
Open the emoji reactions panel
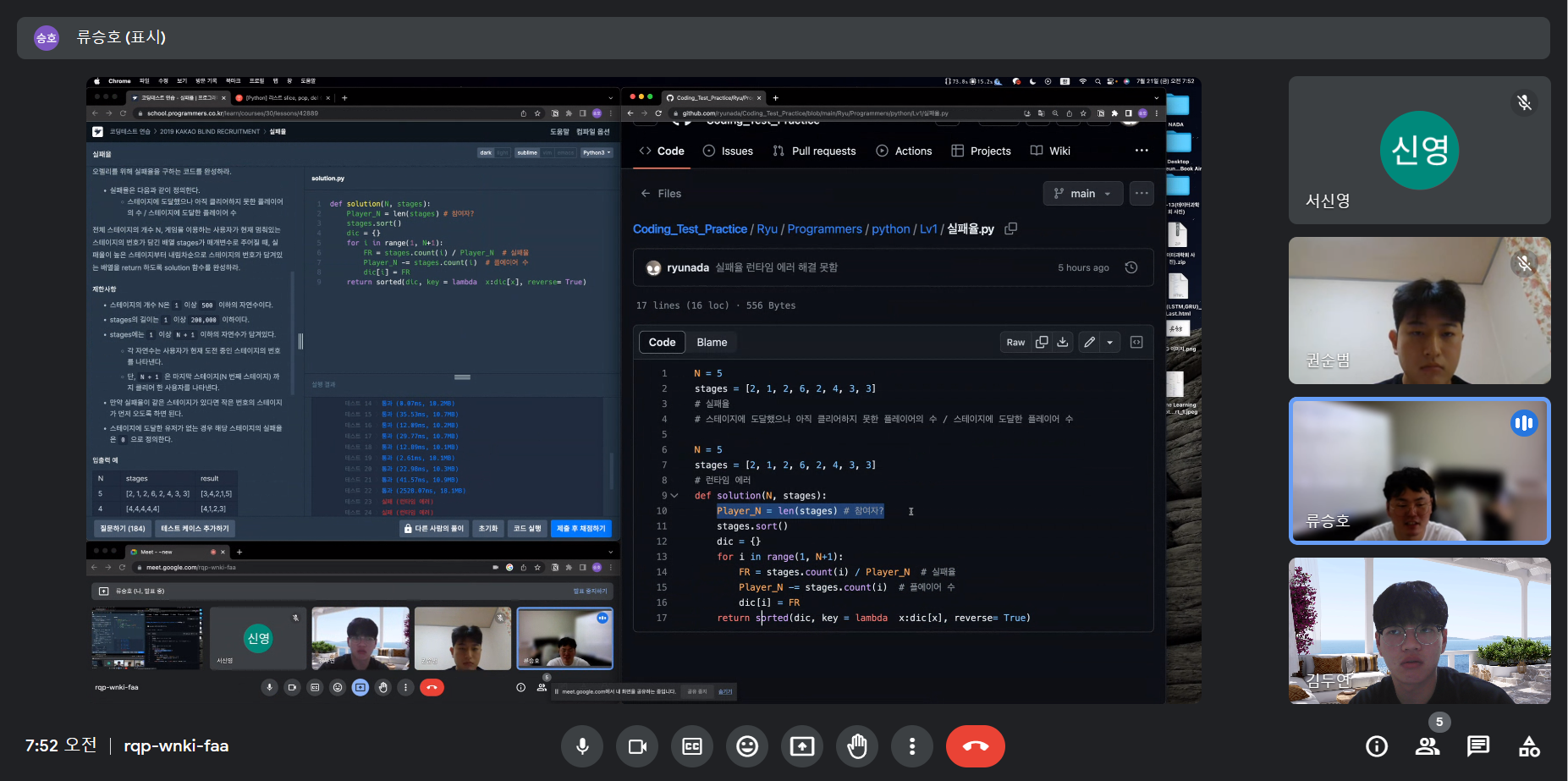(x=747, y=745)
